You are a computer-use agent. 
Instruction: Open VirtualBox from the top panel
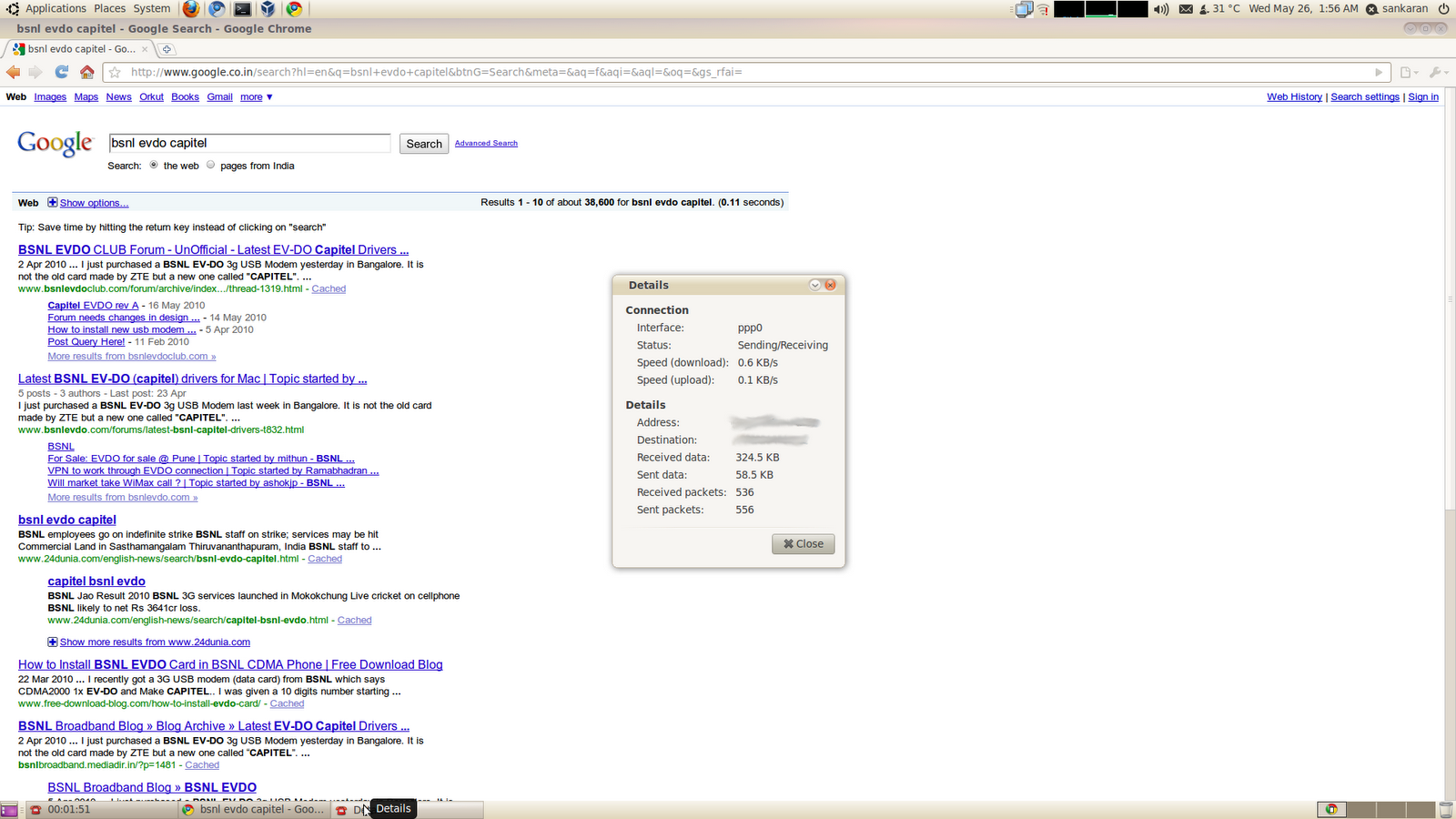(x=268, y=9)
